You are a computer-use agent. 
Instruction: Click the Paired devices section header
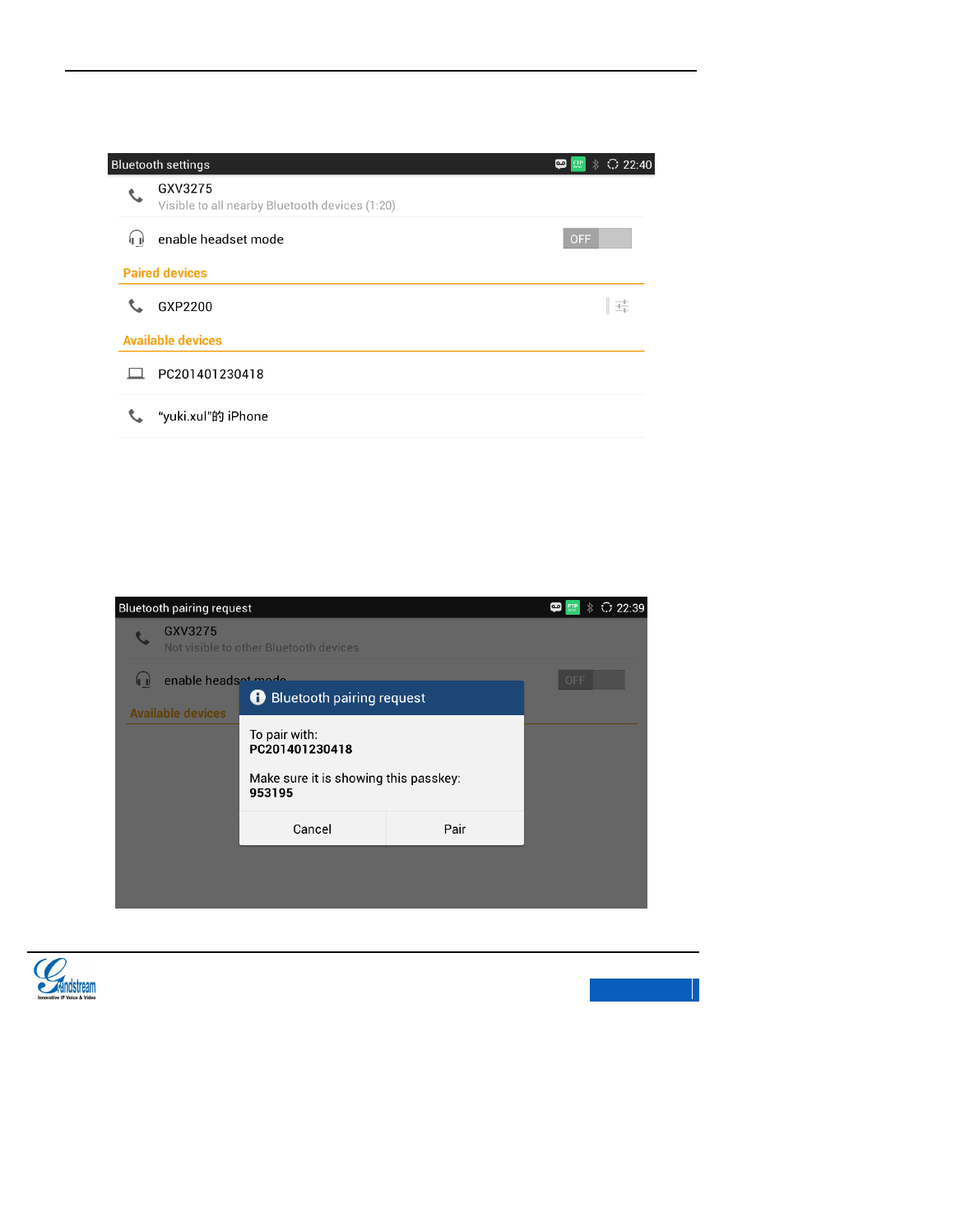click(165, 273)
